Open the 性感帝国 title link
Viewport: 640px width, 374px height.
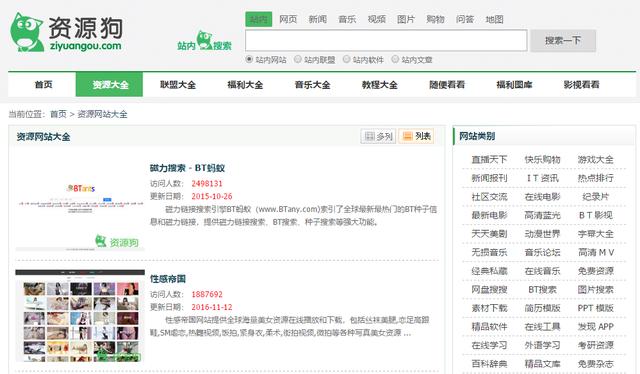168,279
